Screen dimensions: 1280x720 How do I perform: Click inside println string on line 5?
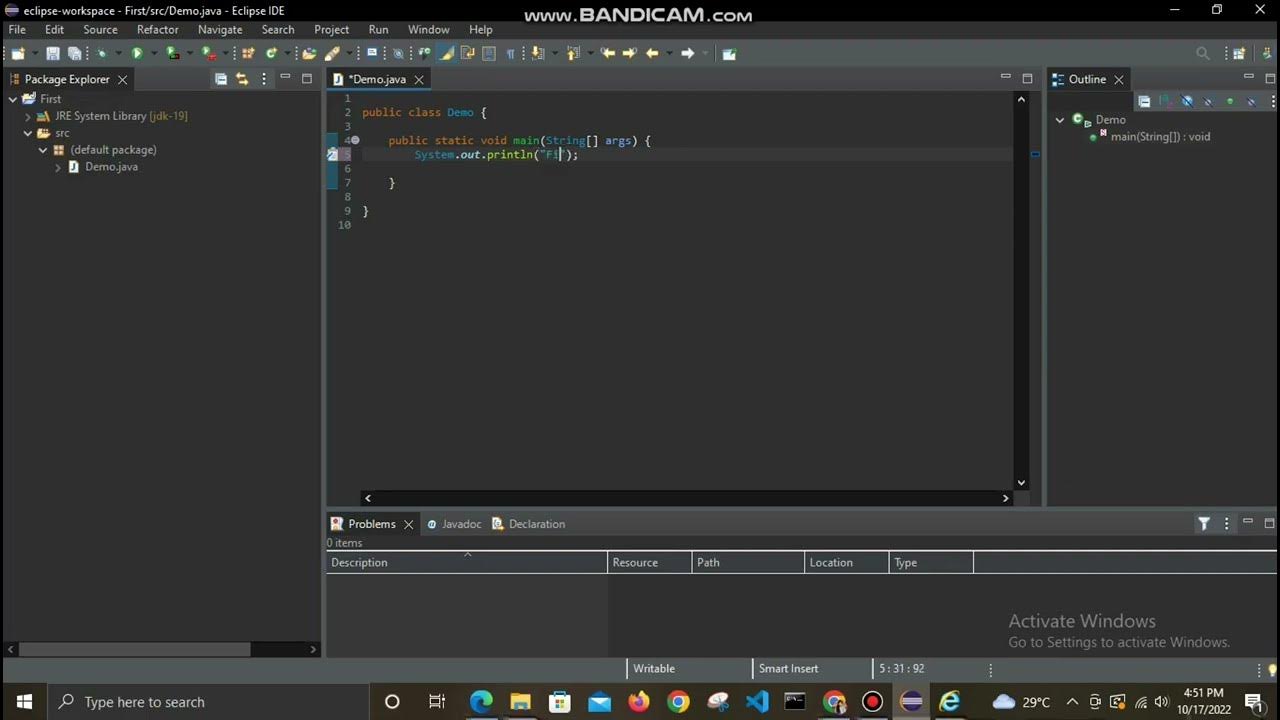[x=553, y=155]
